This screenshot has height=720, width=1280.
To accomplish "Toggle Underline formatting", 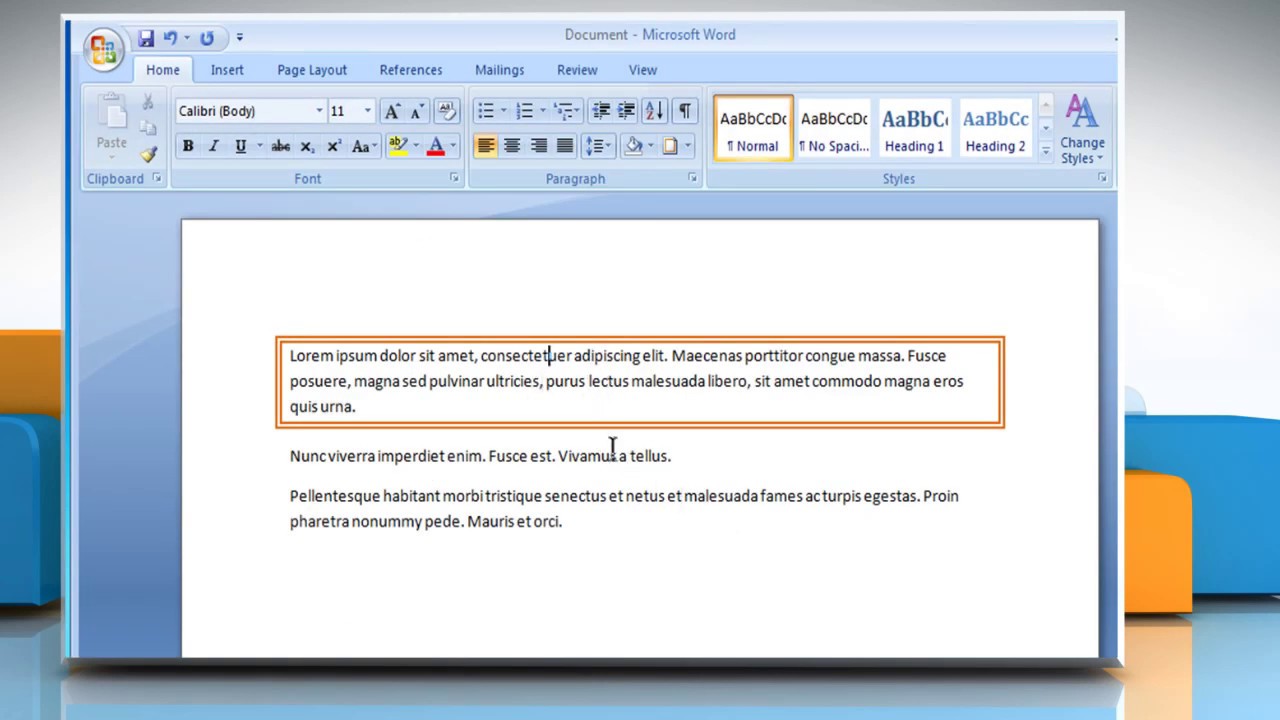I will tap(240, 146).
